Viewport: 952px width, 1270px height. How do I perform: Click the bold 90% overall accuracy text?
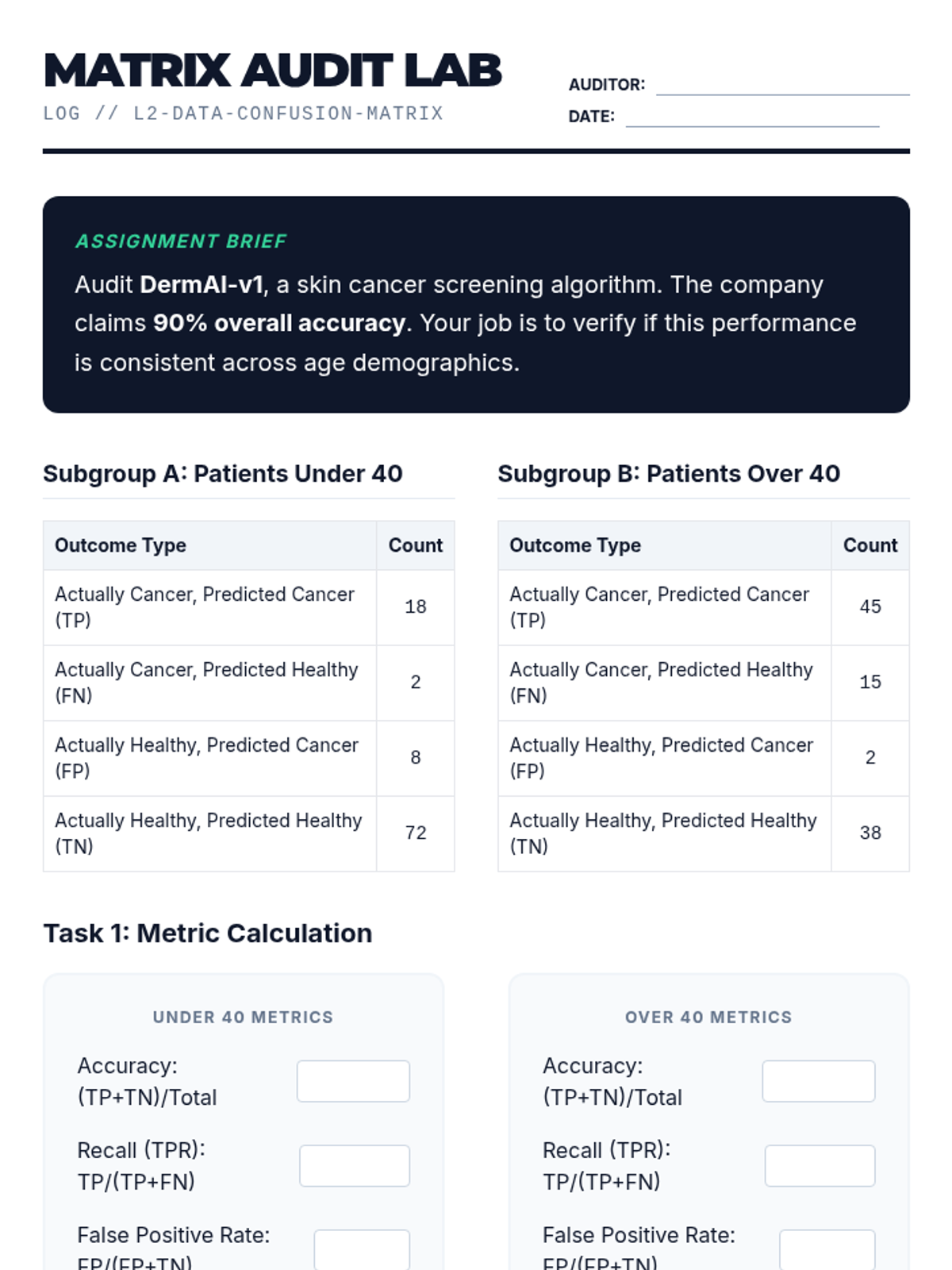pyautogui.click(x=279, y=324)
